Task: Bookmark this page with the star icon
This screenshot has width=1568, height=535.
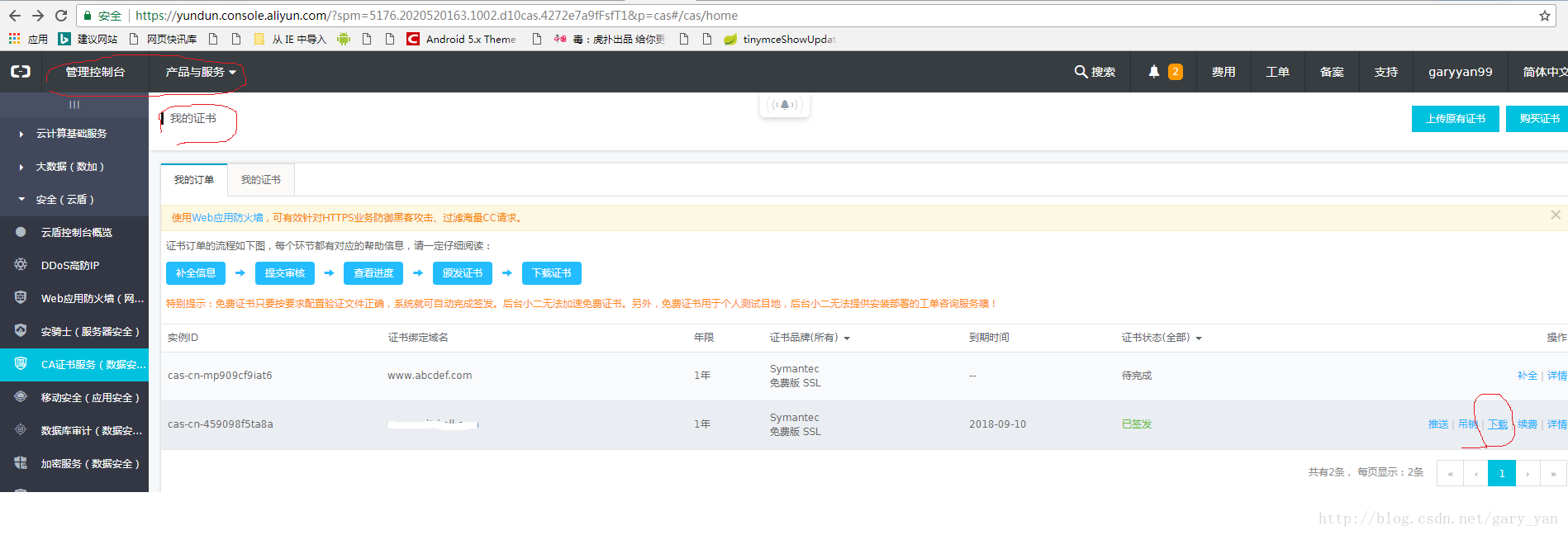Action: 1544,16
